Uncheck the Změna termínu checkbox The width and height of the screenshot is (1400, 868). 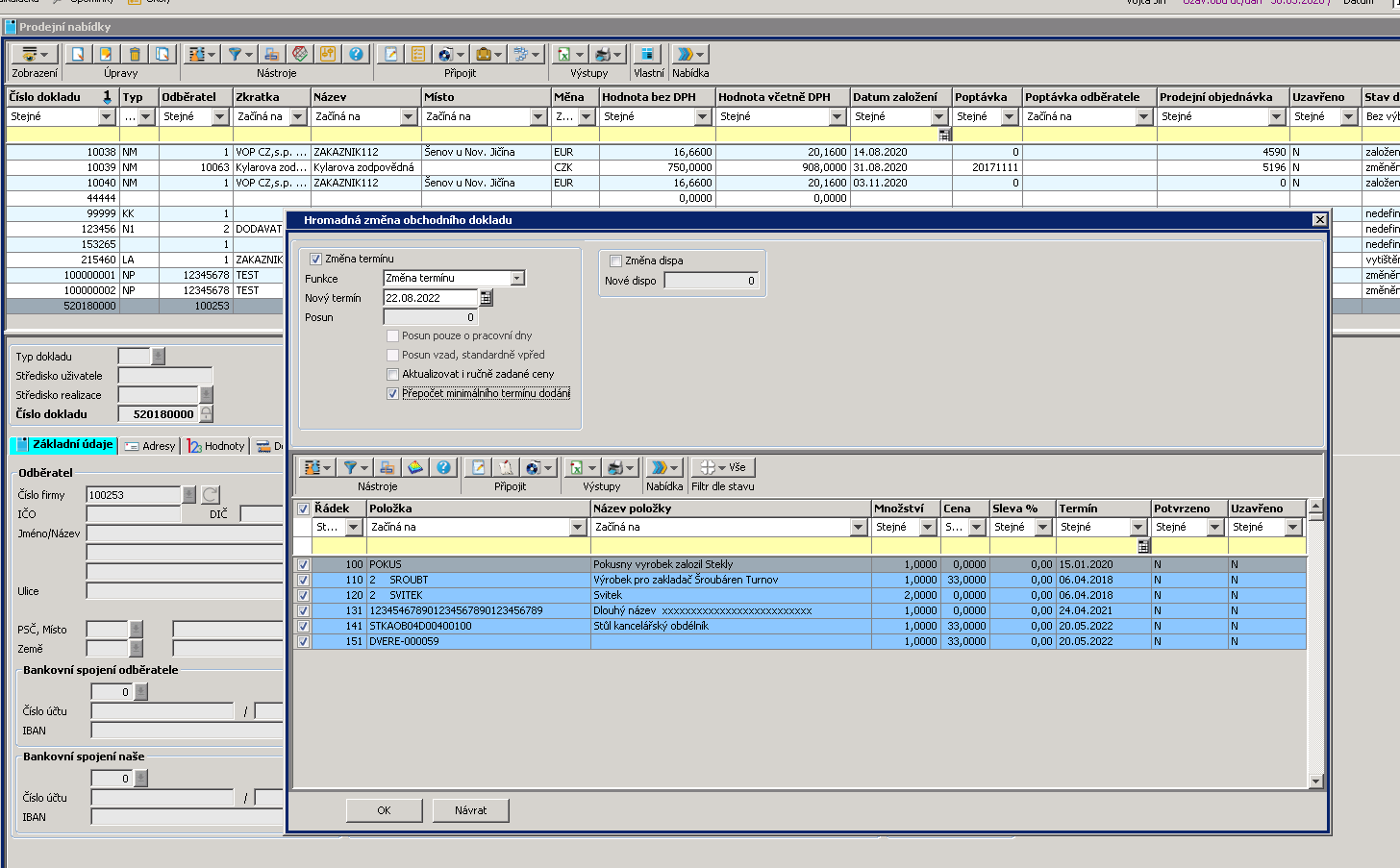[315, 259]
